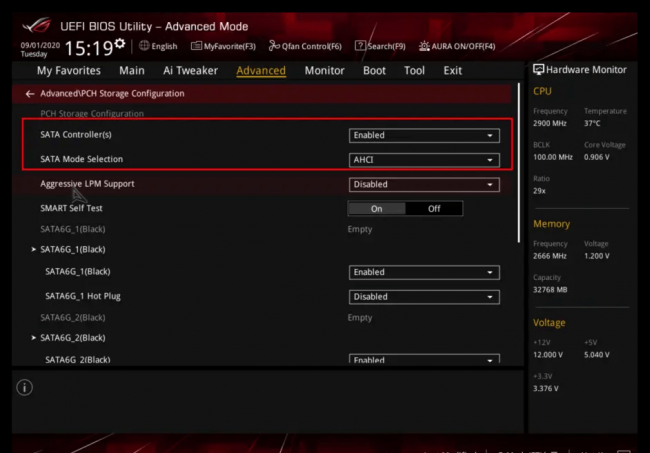Click the ROG logo icon
This screenshot has height=453, width=650.
pyautogui.click(x=37, y=26)
